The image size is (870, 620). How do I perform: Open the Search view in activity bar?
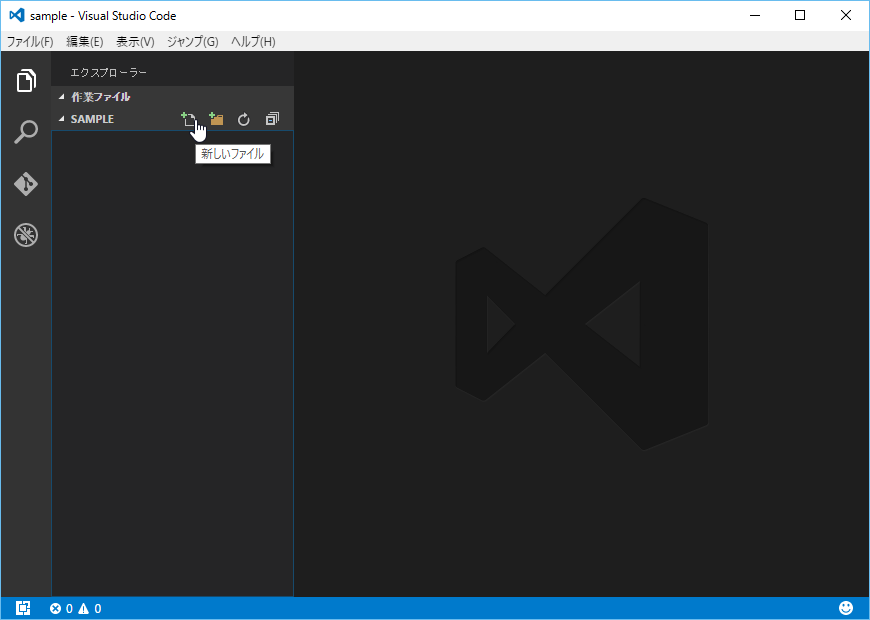[x=26, y=133]
